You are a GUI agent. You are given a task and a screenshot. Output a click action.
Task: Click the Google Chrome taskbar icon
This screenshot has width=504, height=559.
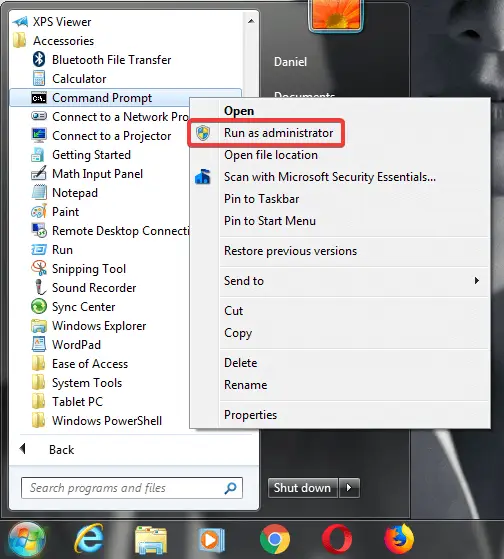(x=275, y=539)
